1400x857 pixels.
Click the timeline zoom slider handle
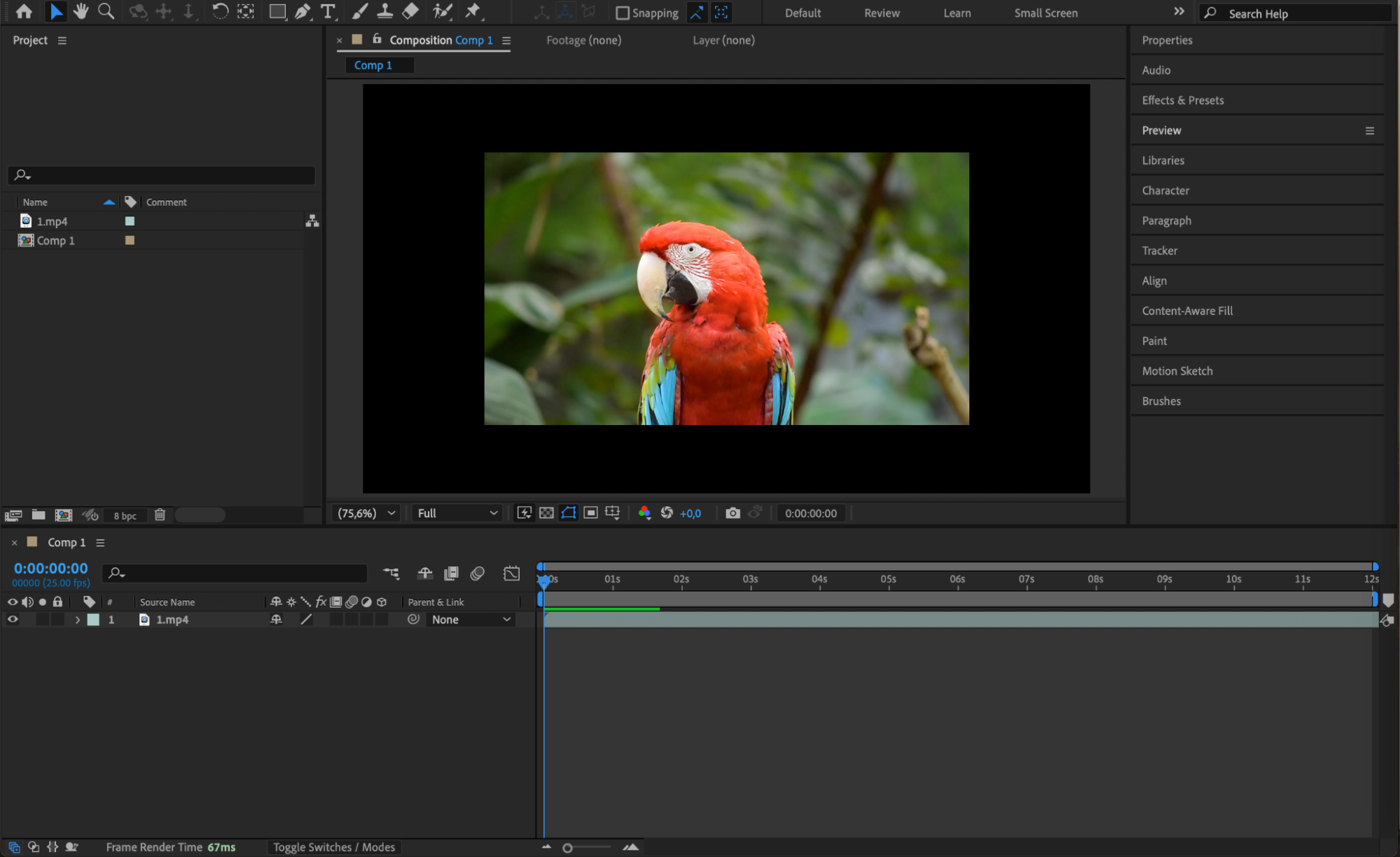[x=567, y=848]
